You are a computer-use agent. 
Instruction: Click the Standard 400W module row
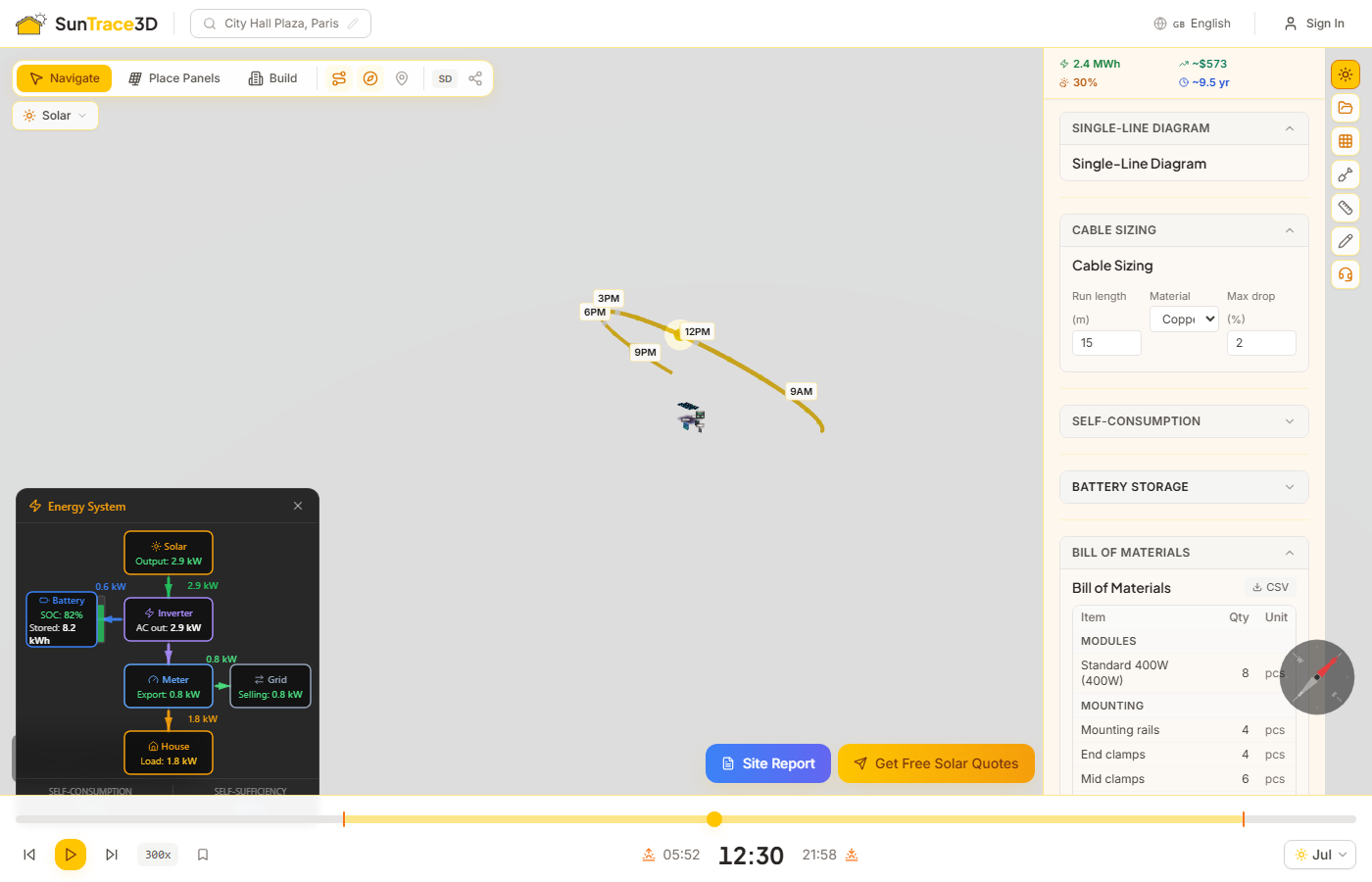coord(1184,673)
